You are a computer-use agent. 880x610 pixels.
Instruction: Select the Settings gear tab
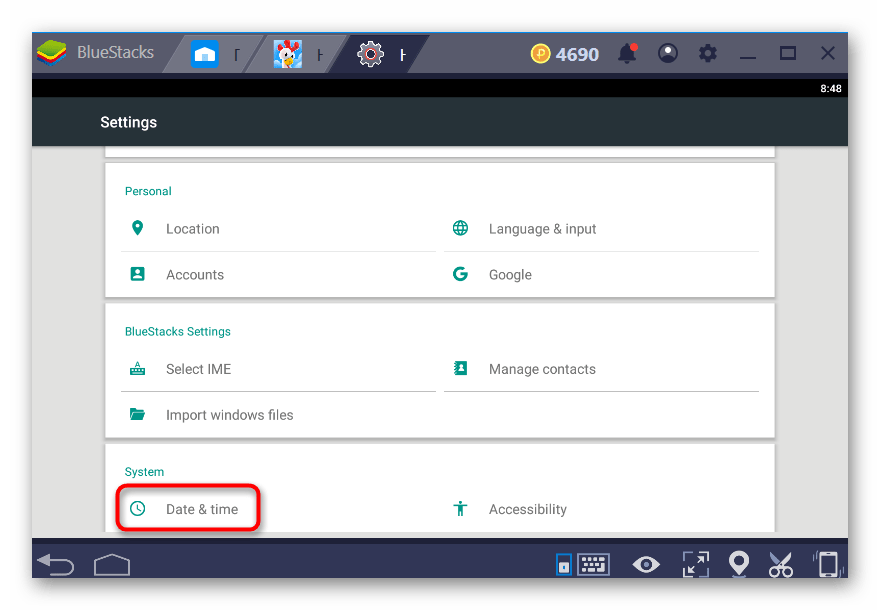380,54
